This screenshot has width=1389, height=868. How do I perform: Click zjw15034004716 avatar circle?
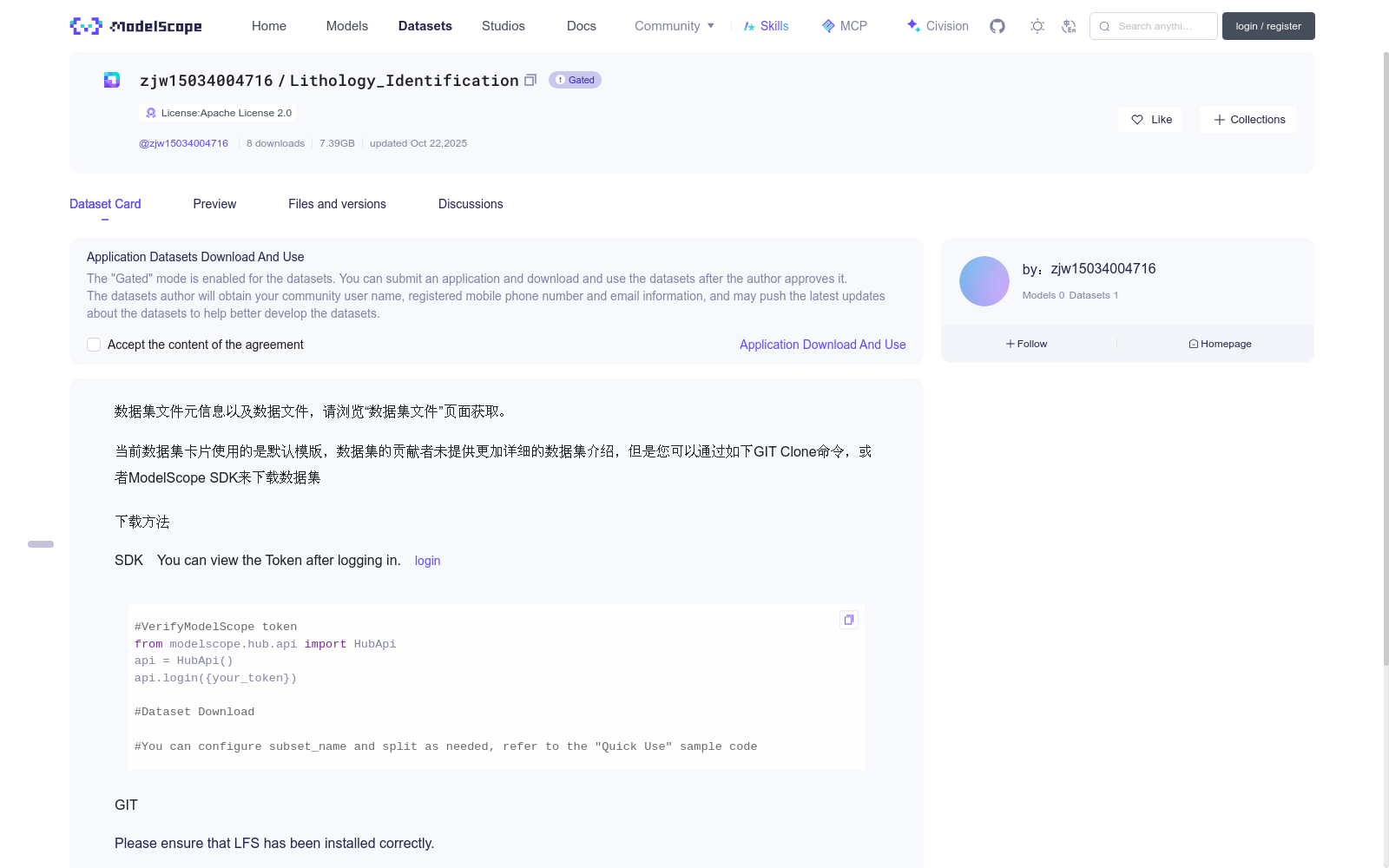click(x=984, y=281)
